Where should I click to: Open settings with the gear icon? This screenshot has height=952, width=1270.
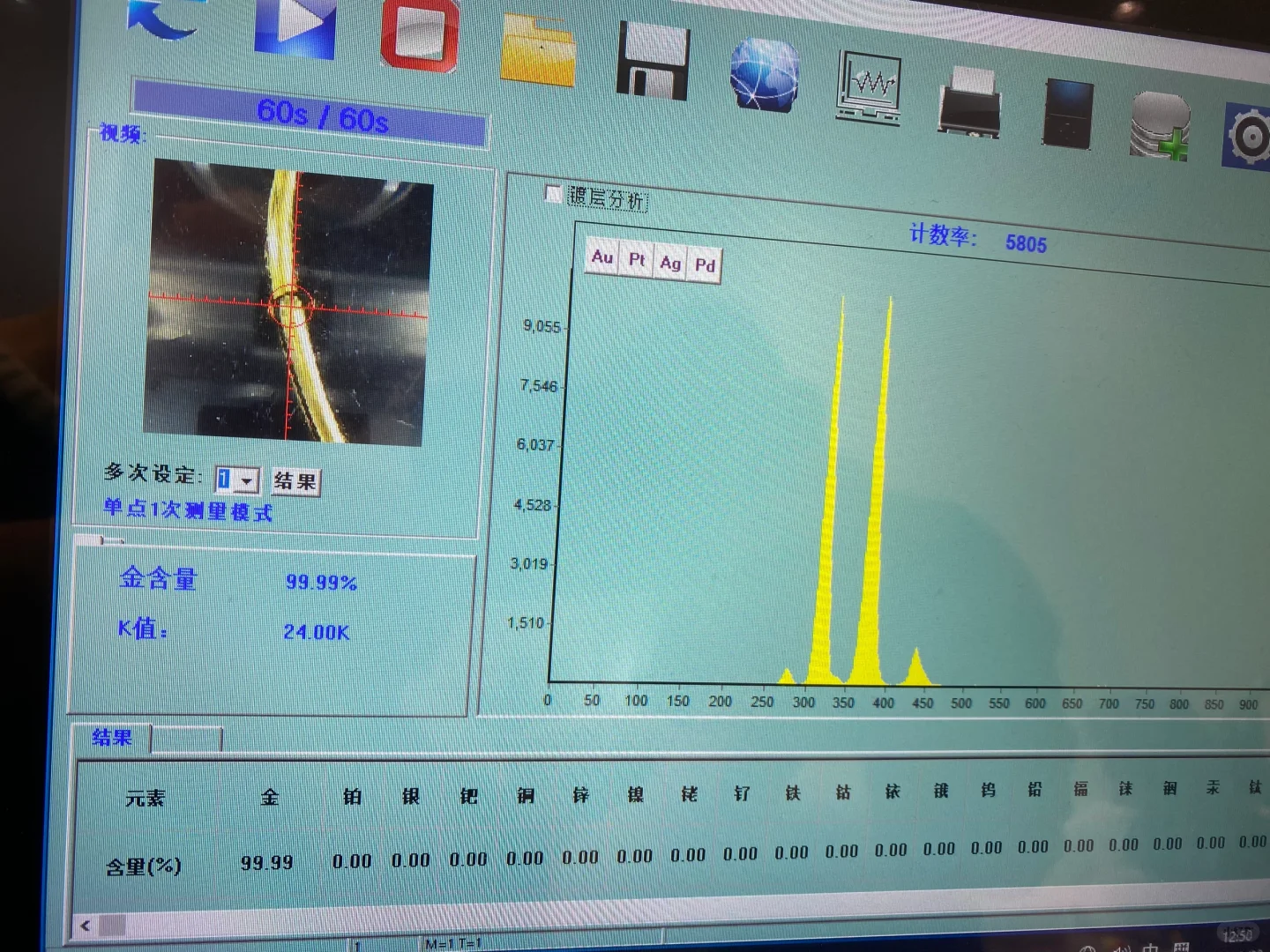tap(1248, 137)
